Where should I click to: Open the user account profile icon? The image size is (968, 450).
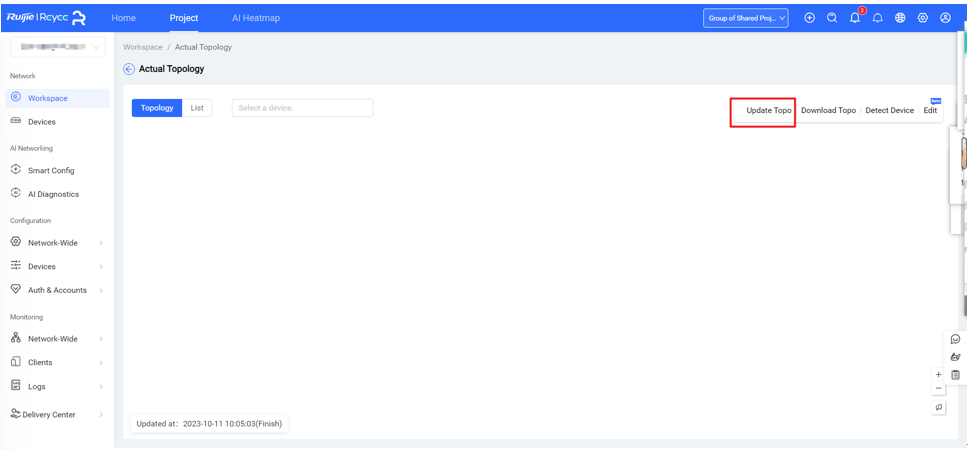tap(945, 18)
